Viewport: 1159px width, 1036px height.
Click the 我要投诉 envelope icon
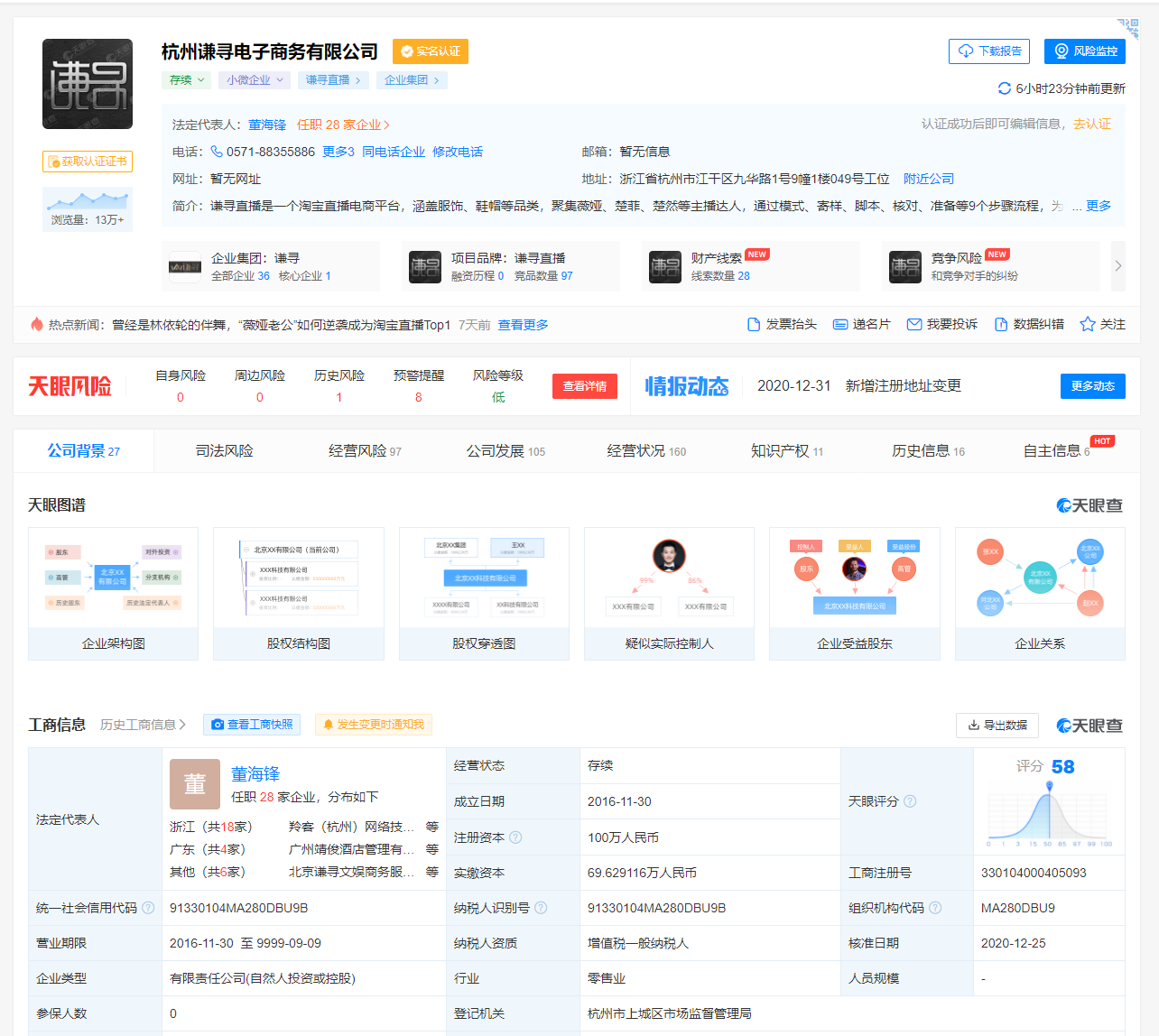pos(914,324)
